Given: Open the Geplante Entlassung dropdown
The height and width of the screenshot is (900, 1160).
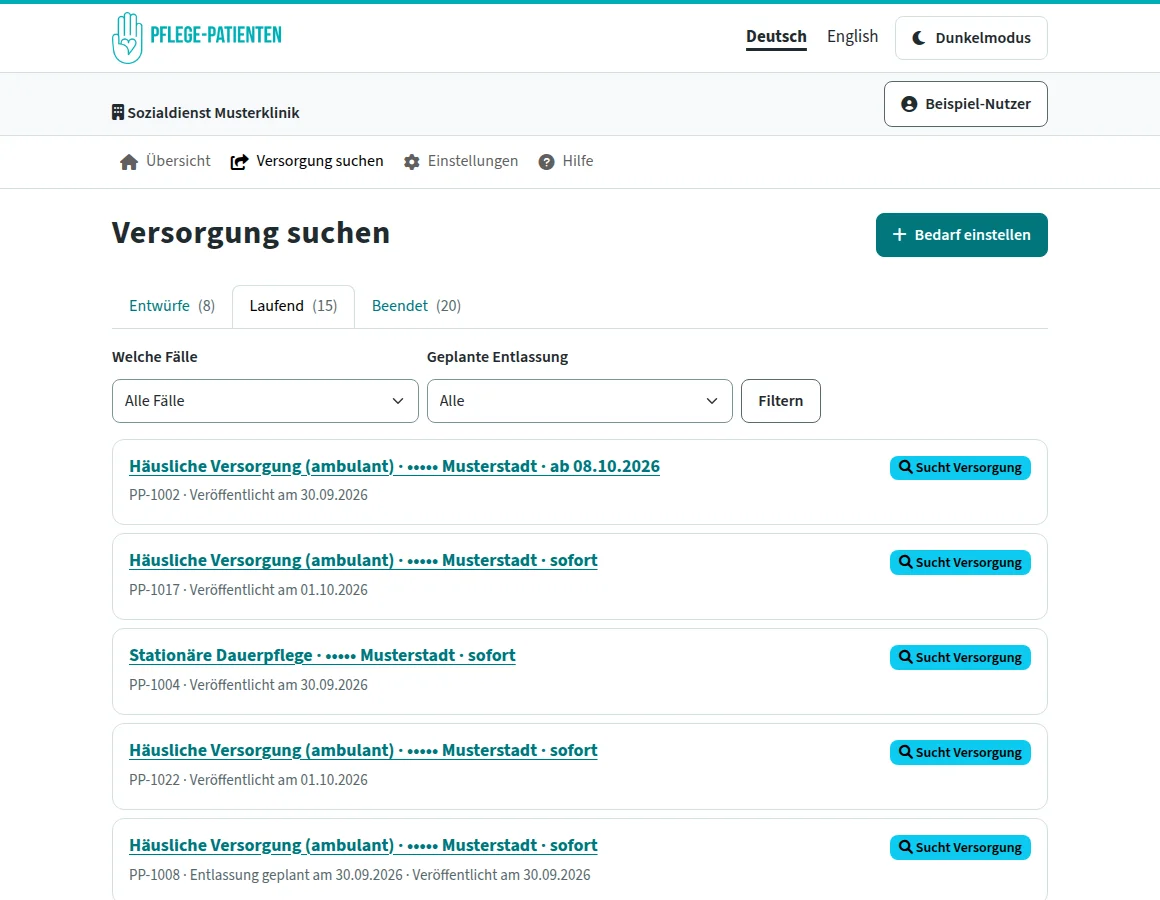Looking at the screenshot, I should point(579,401).
